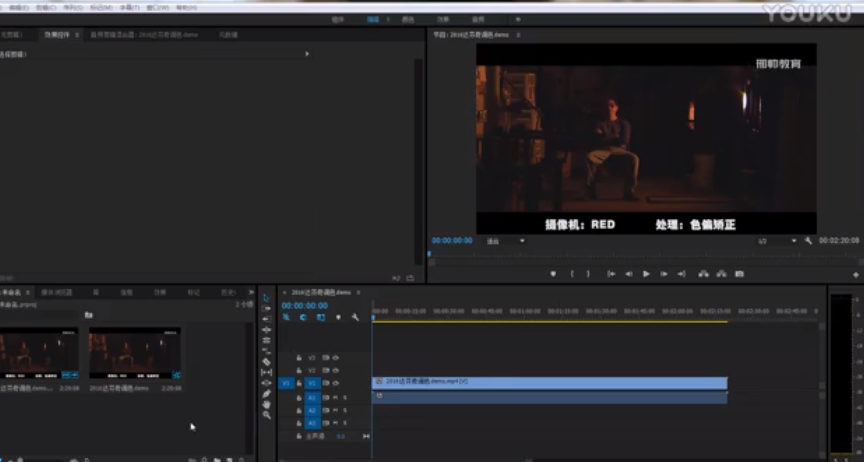Go to In point
Image resolution: width=864 pixels, height=462 pixels.
611,274
